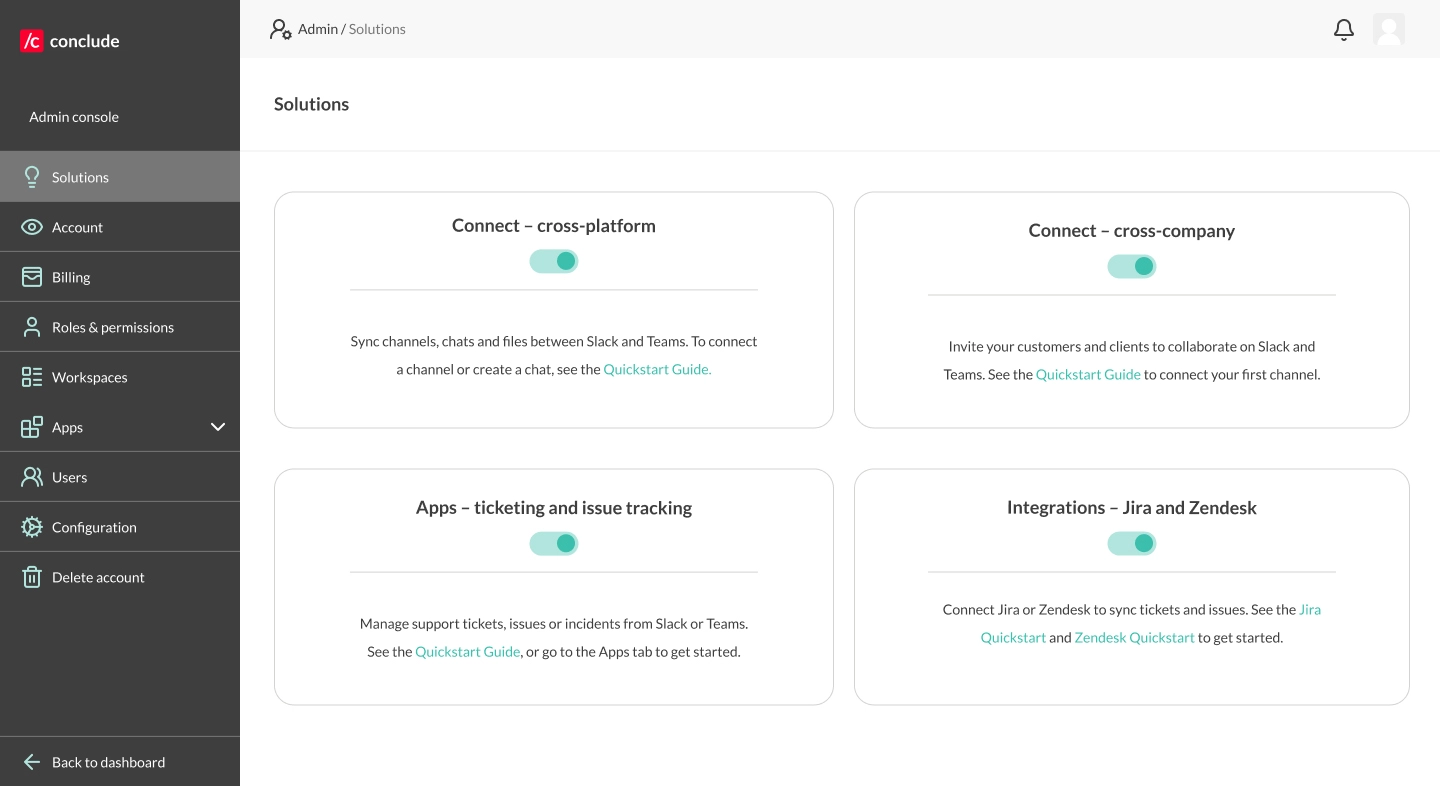
Task: Click the Users icon in sidebar
Action: [31, 477]
